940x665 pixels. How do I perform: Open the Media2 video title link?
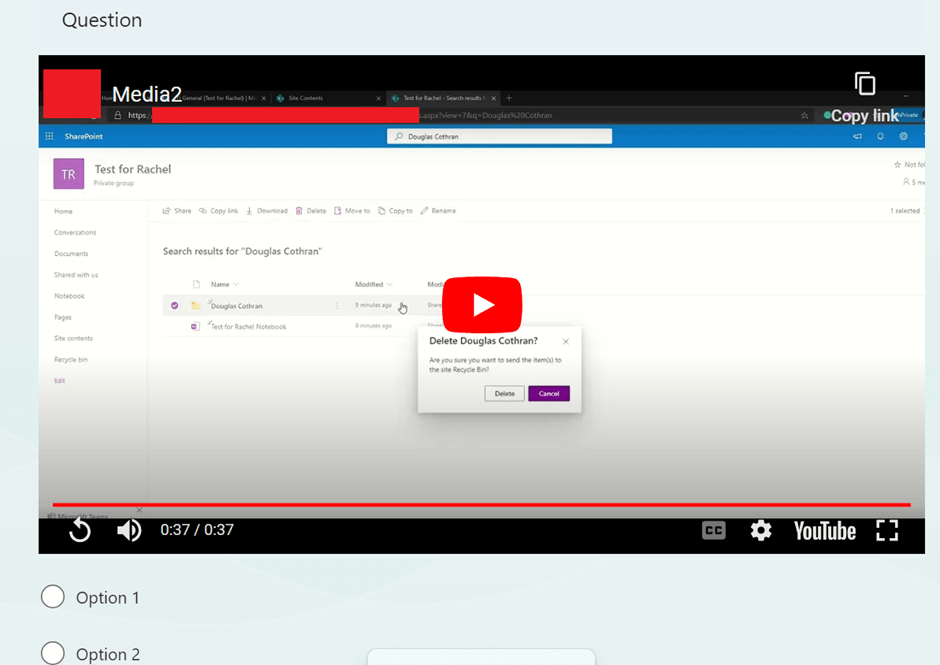pos(147,94)
